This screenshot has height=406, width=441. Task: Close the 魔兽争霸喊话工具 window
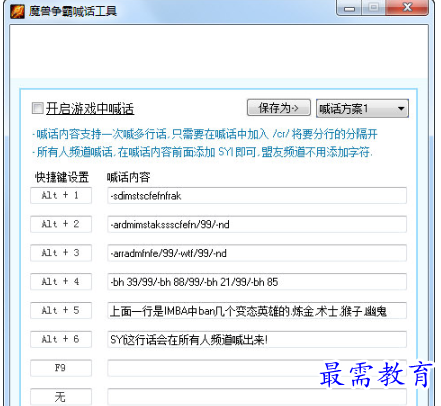pyautogui.click(x=407, y=8)
